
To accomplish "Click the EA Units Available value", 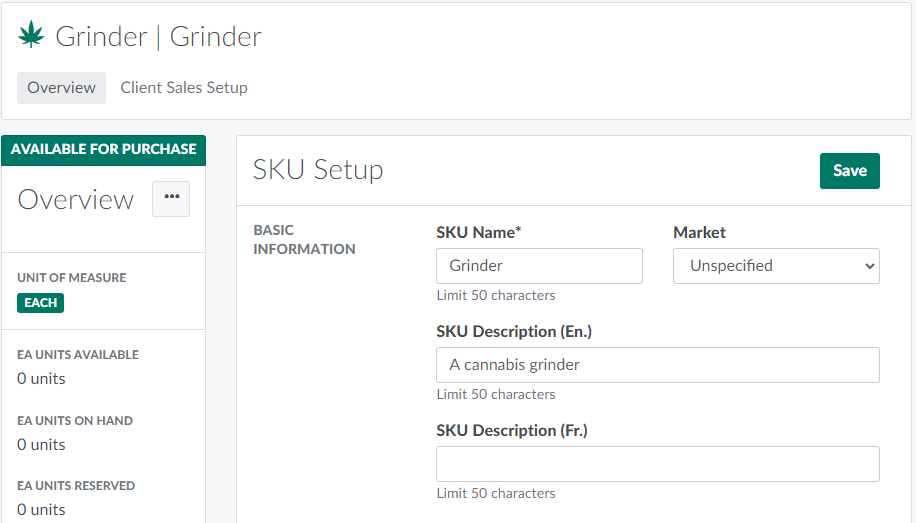I will [42, 379].
